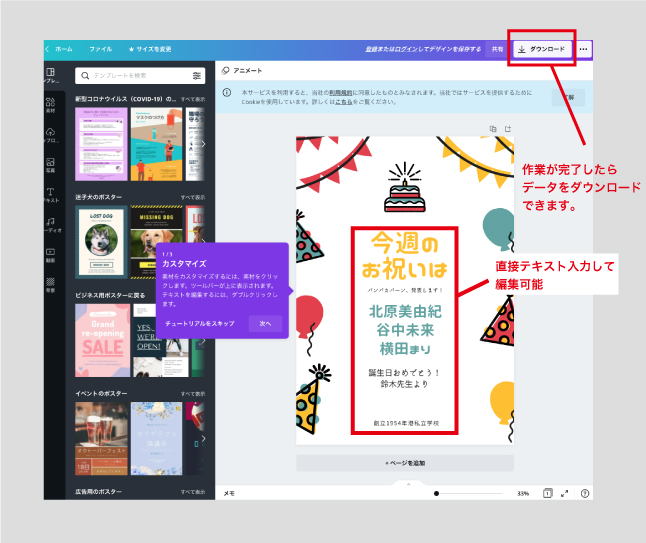The height and width of the screenshot is (543, 646).
Task: Open the page grid view icon
Action: click(547, 493)
